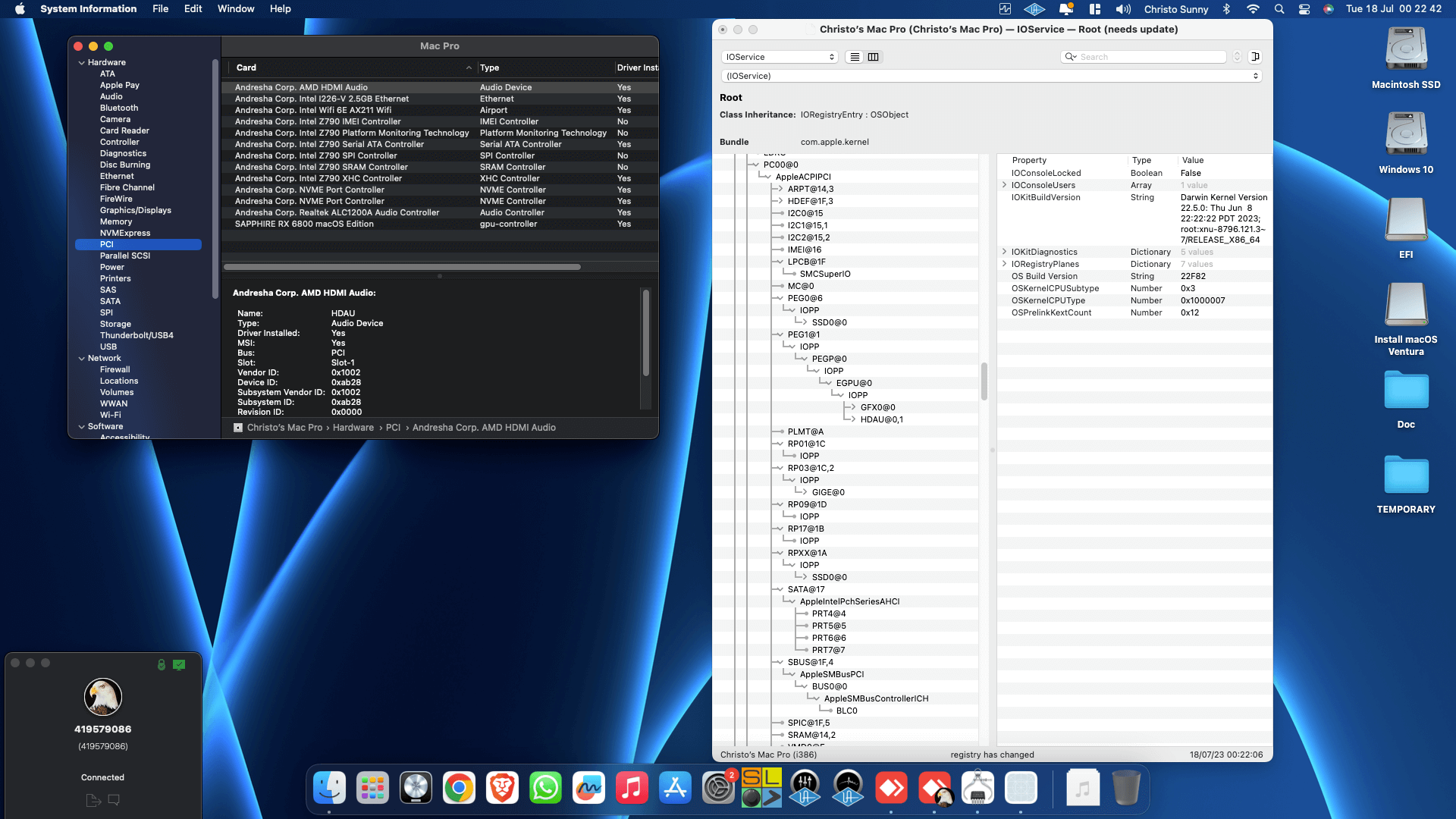Switch IORegistryExplorer to list view
1456x819 pixels.
[x=855, y=57]
